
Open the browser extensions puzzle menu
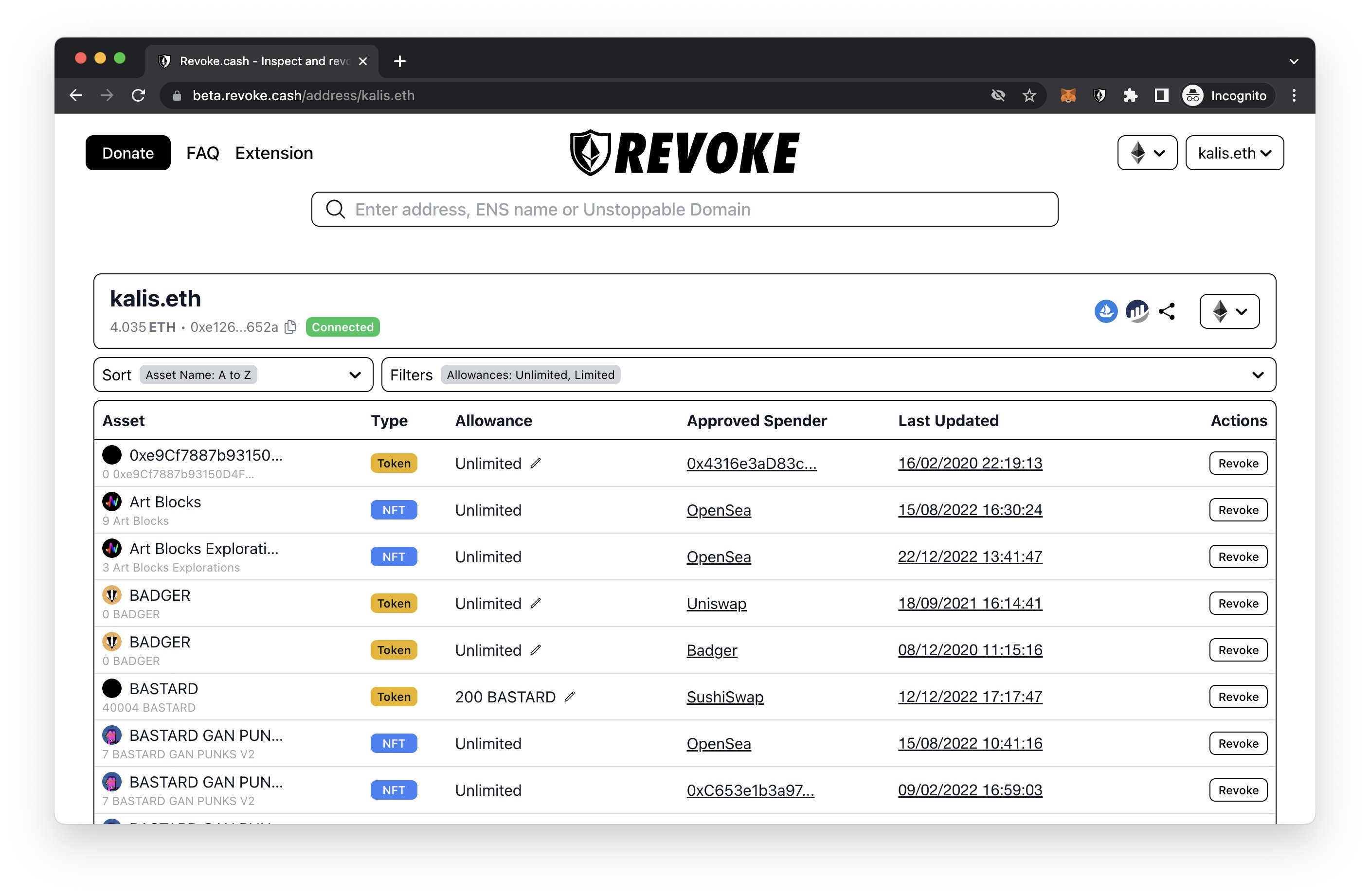click(1131, 95)
